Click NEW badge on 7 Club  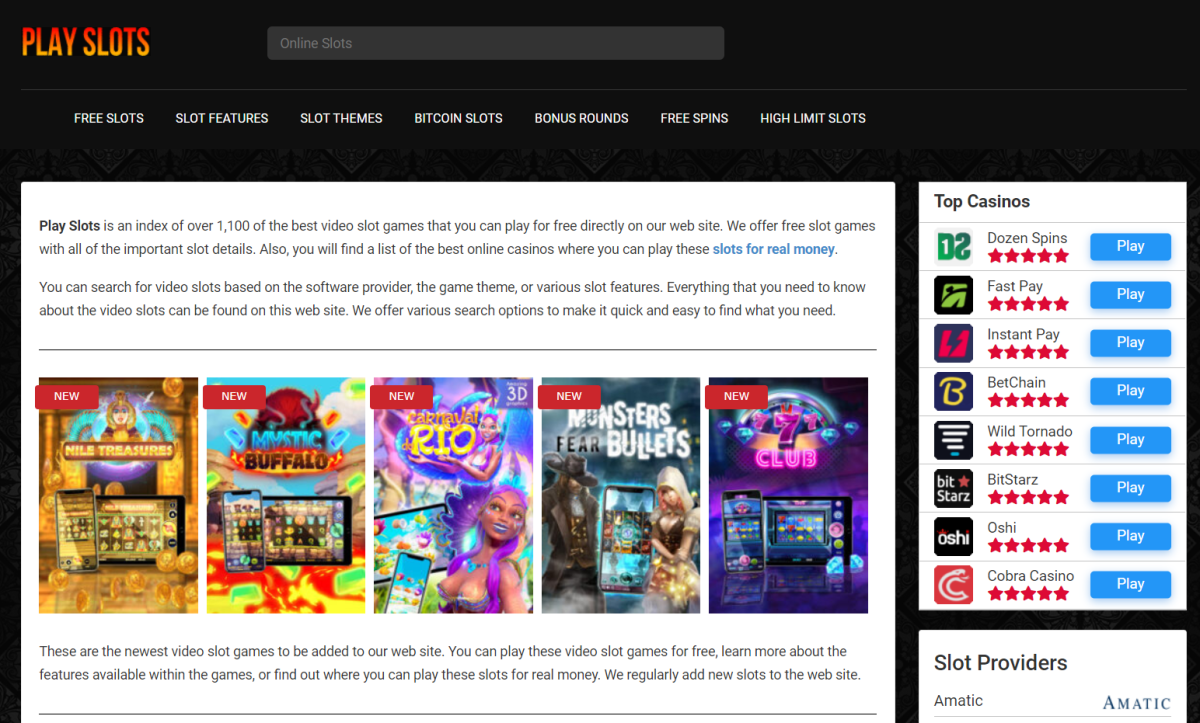[x=736, y=396]
